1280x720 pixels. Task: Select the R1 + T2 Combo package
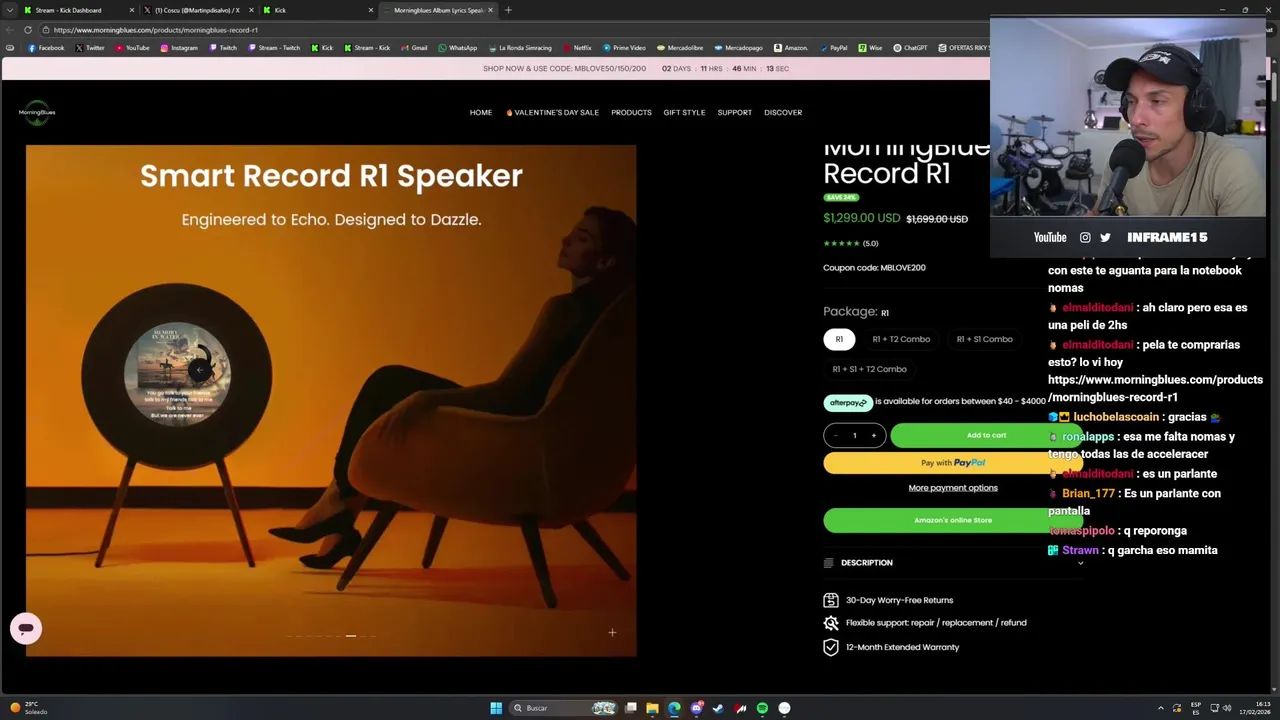pyautogui.click(x=901, y=339)
